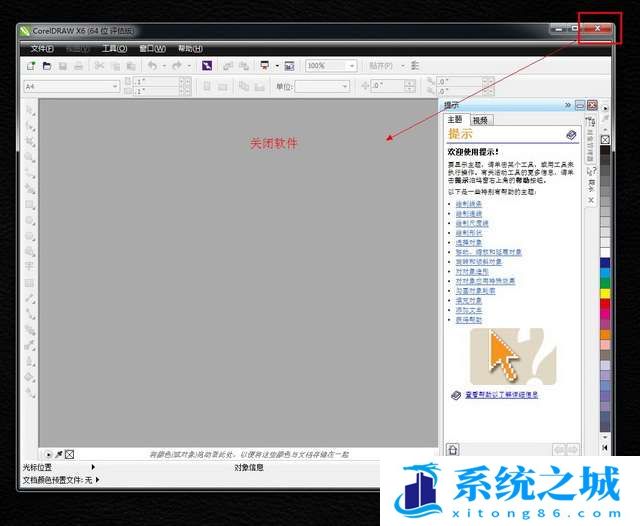Screen dimensions: 640x526
Task: Pick the yellow swatch in color palette
Action: coord(605,293)
